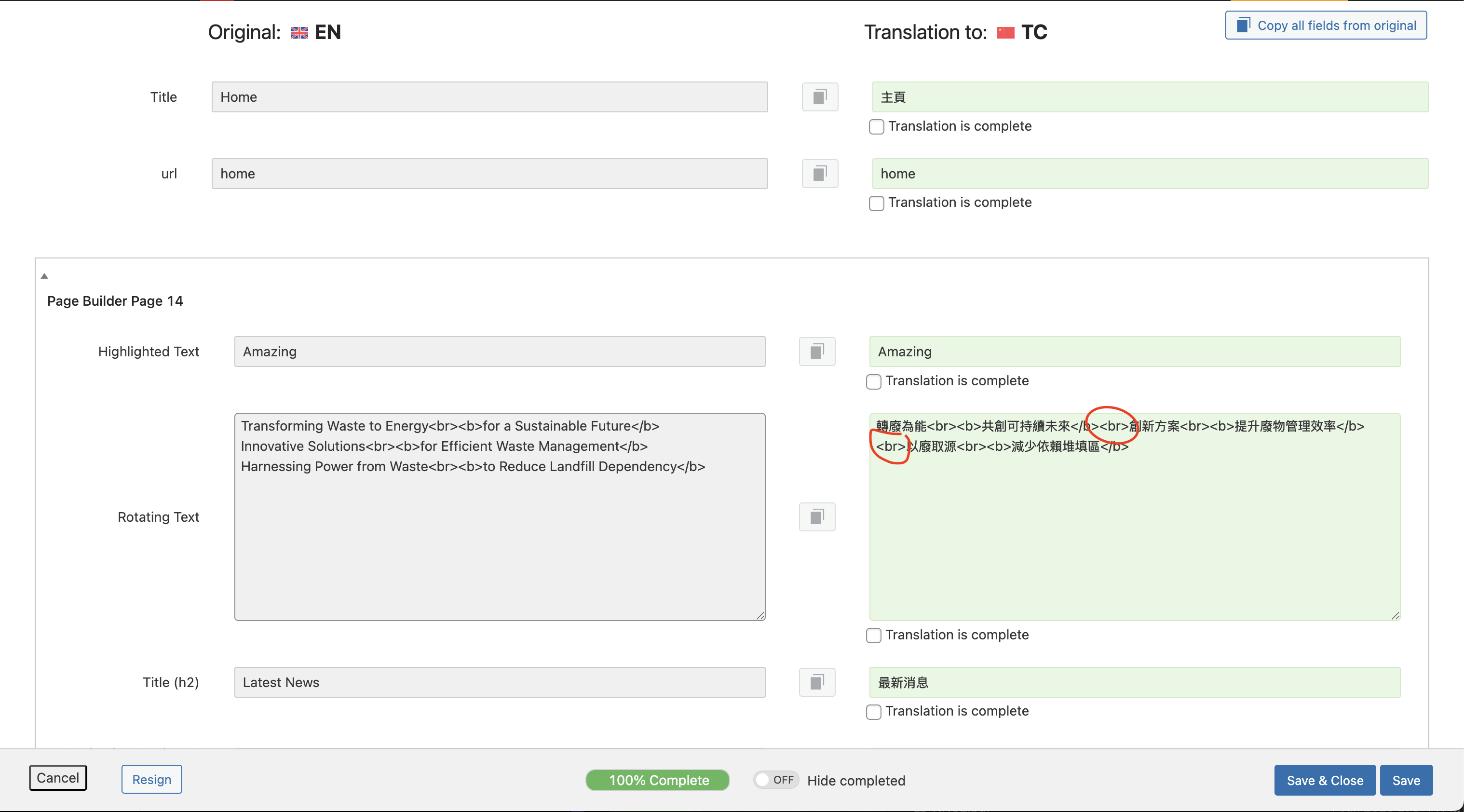
Task: Mark Rotating Text translation as complete
Action: [x=873, y=636]
